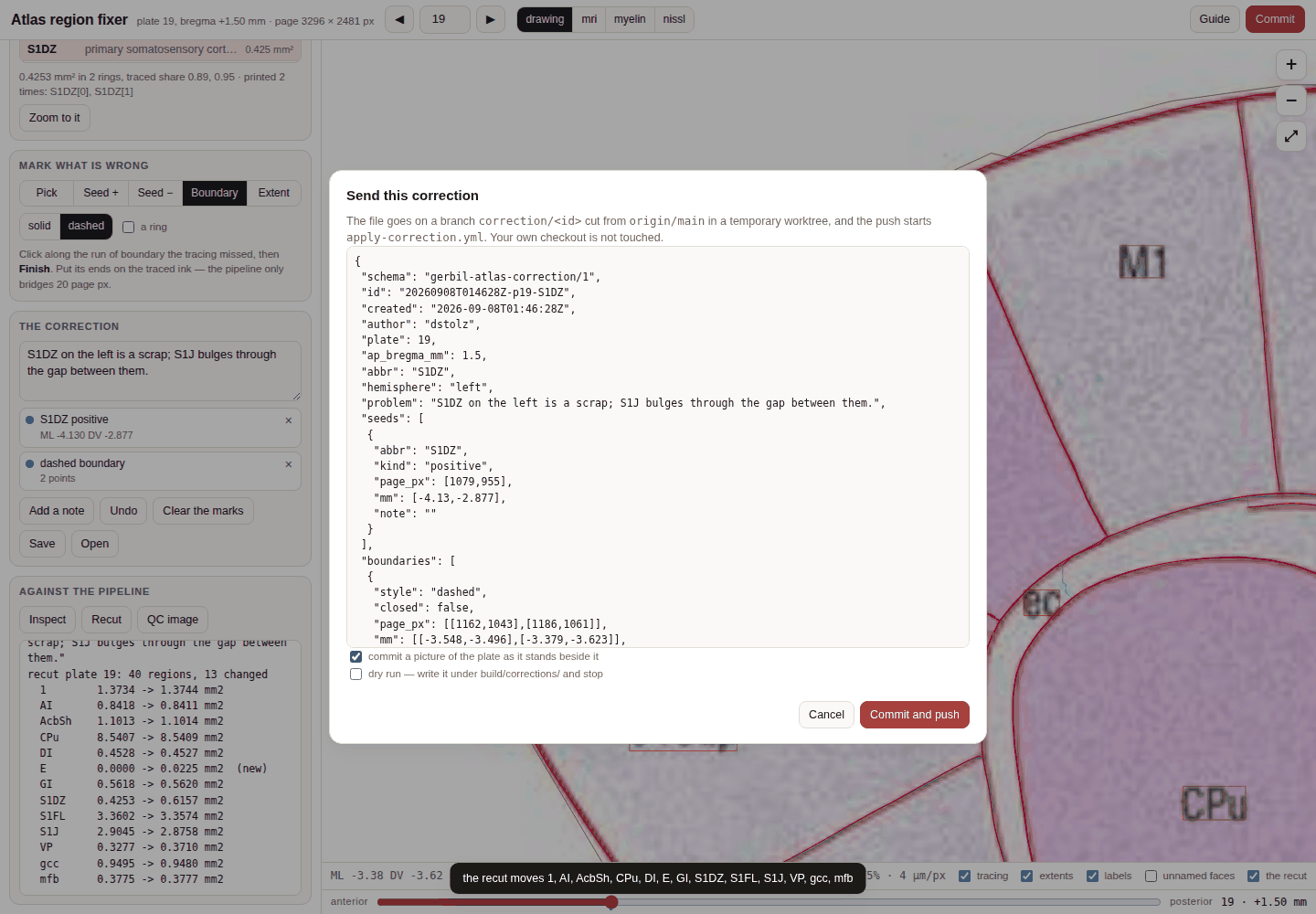
Task: Undo the last mark
Action: point(123,511)
